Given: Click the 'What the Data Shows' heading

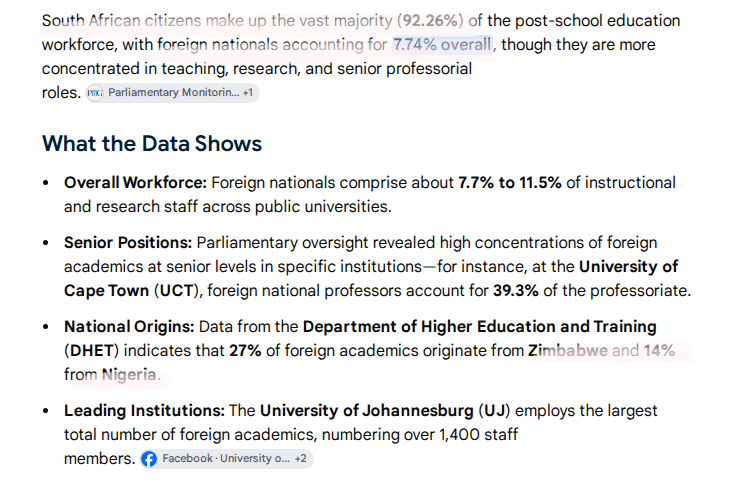Looking at the screenshot, I should tap(152, 144).
